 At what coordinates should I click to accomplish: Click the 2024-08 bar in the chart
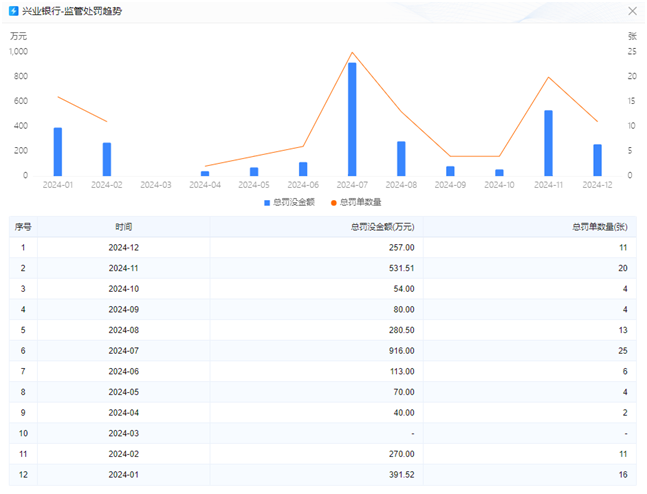[x=401, y=158]
